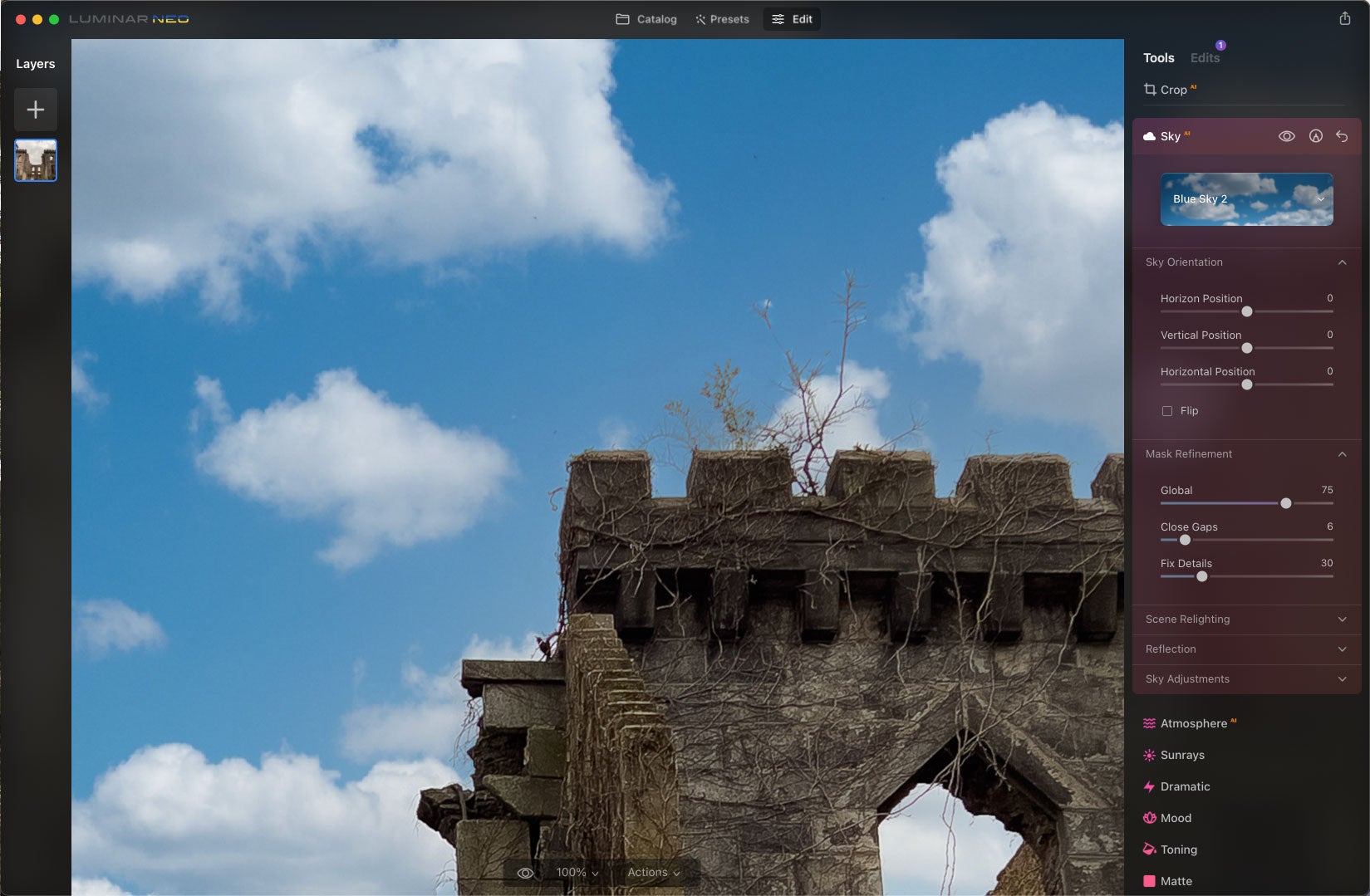Click the Presets sparkle icon
Image resolution: width=1370 pixels, height=896 pixels.
[700, 19]
